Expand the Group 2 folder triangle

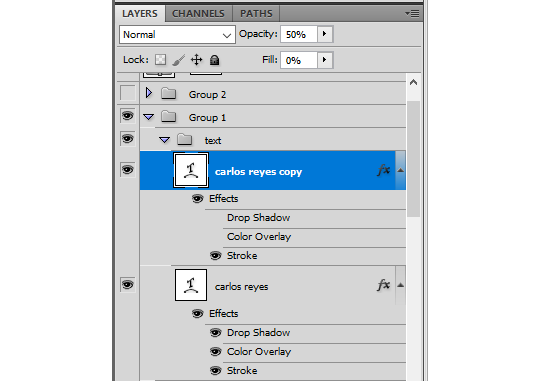pyautogui.click(x=149, y=93)
